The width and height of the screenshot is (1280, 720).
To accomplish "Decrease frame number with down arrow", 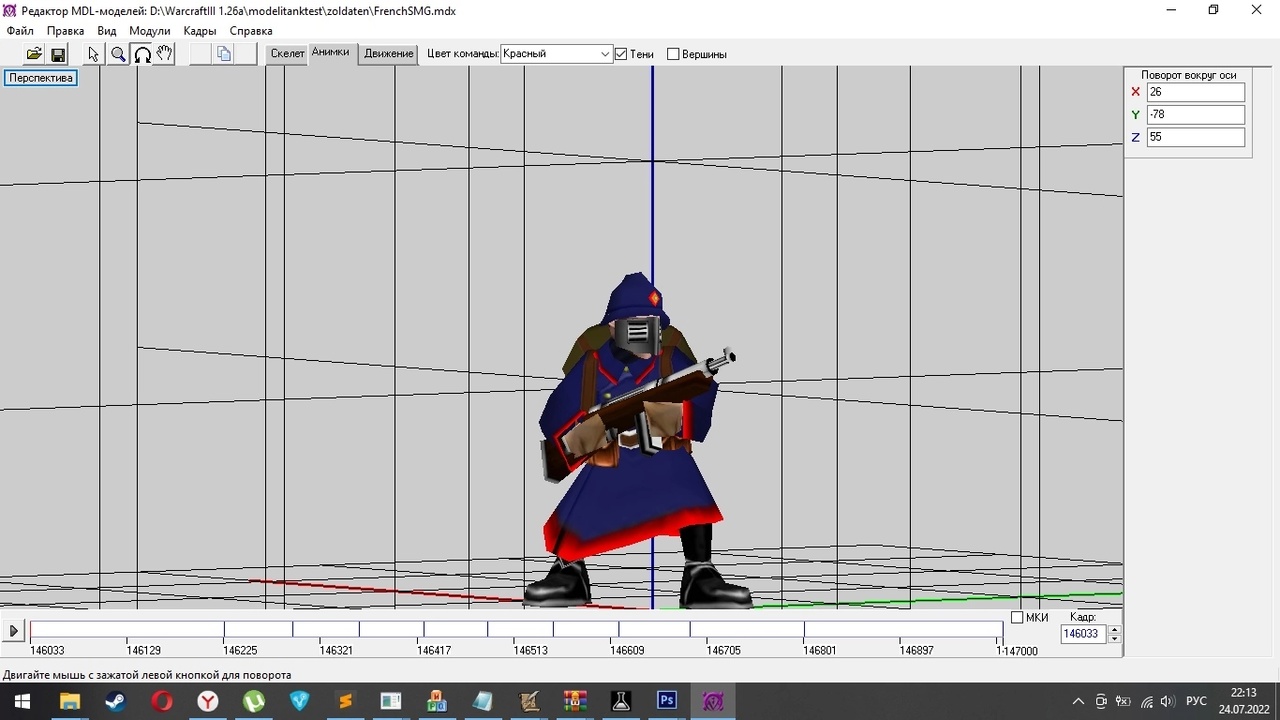I will (x=1115, y=638).
